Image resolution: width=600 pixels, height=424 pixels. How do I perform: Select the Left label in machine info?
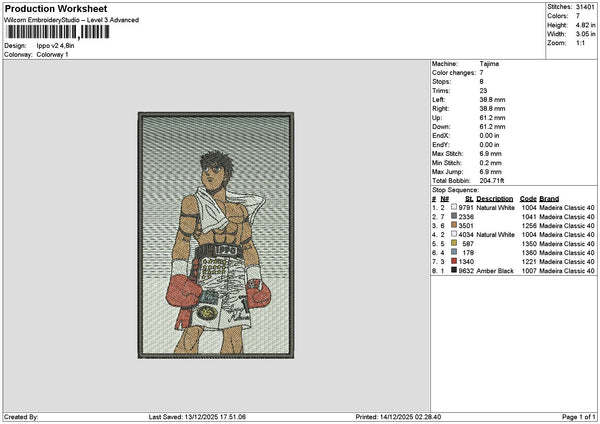[x=439, y=99]
